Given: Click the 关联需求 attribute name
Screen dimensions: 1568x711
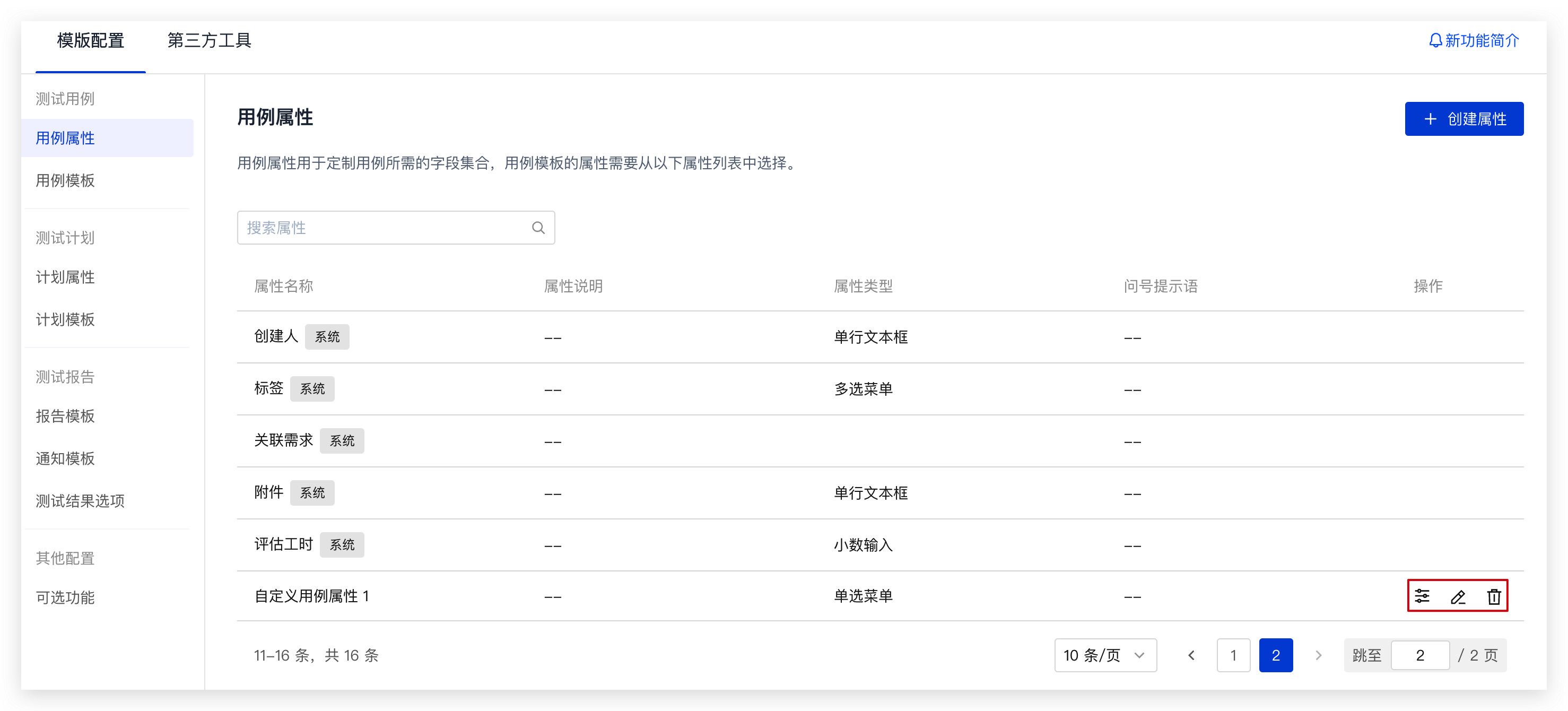Looking at the screenshot, I should click(283, 440).
